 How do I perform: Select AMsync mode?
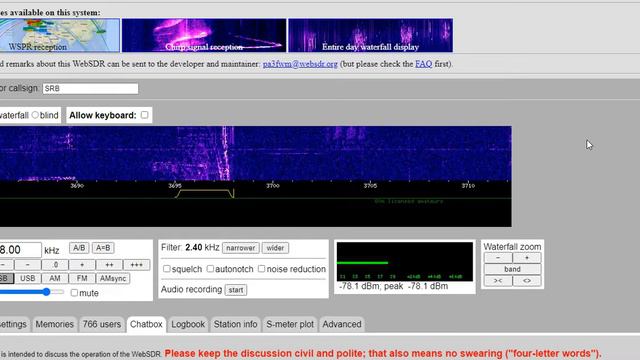(113, 278)
